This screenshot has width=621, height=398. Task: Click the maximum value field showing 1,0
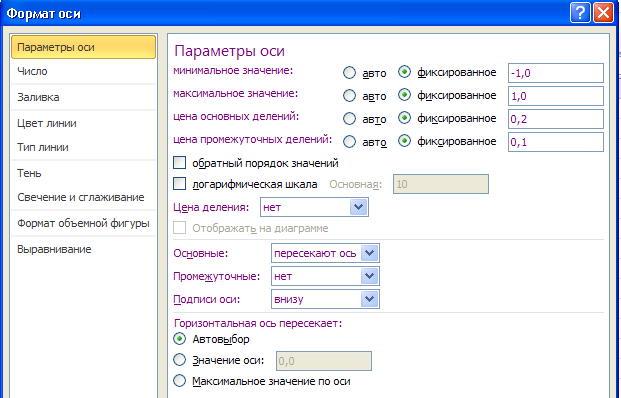pyautogui.click(x=556, y=96)
